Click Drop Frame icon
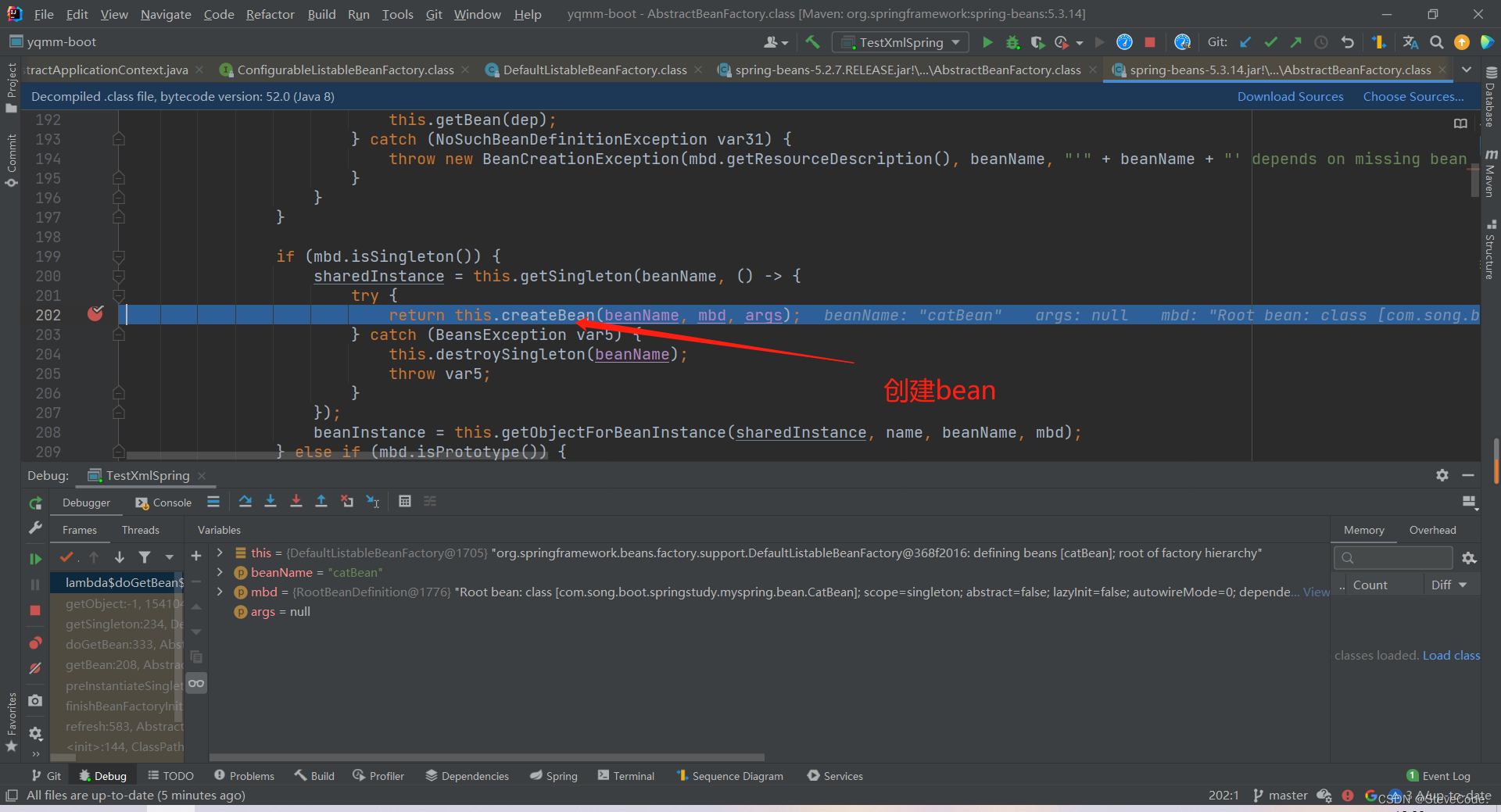Image resolution: width=1501 pixels, height=812 pixels. [x=347, y=502]
